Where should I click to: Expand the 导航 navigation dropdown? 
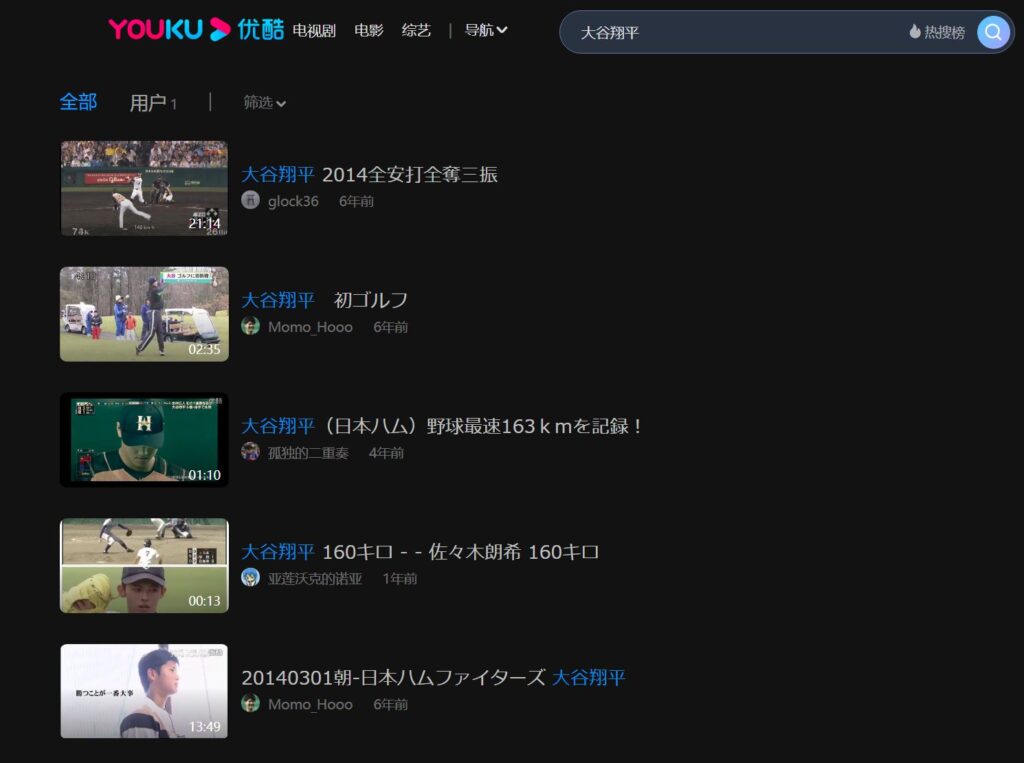coord(486,30)
